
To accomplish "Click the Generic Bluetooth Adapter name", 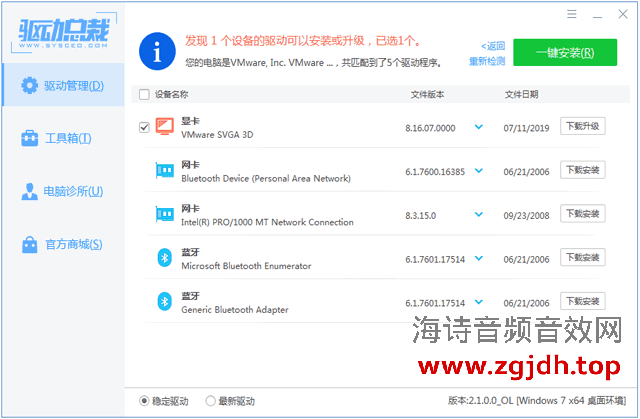I will coord(235,310).
